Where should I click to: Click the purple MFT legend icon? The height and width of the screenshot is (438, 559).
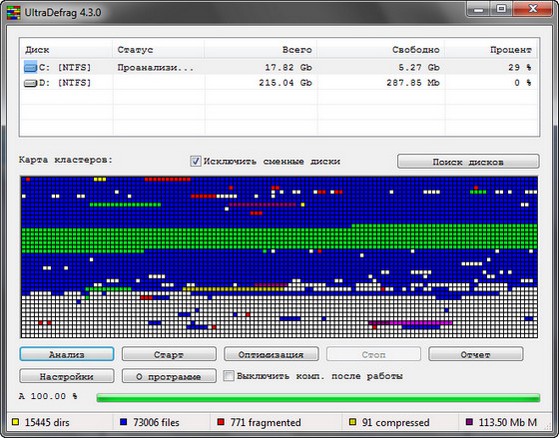[470, 422]
